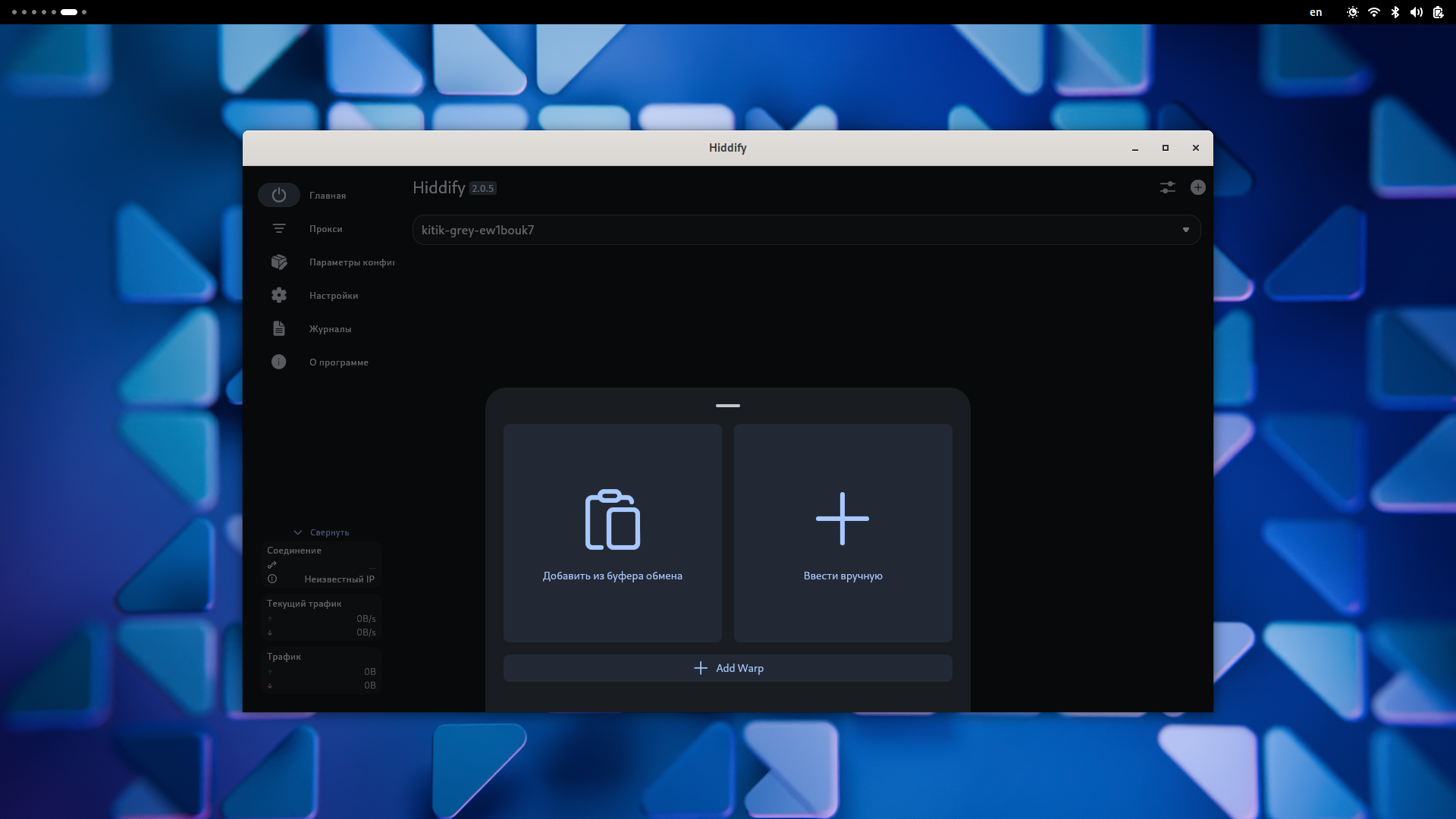Choose Ввести вручную manual entry card
This screenshot has height=819, width=1456.
point(843,533)
